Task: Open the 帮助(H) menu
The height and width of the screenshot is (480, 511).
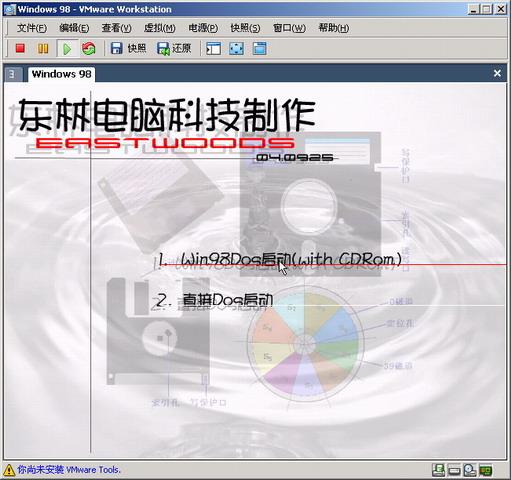Action: tap(333, 28)
